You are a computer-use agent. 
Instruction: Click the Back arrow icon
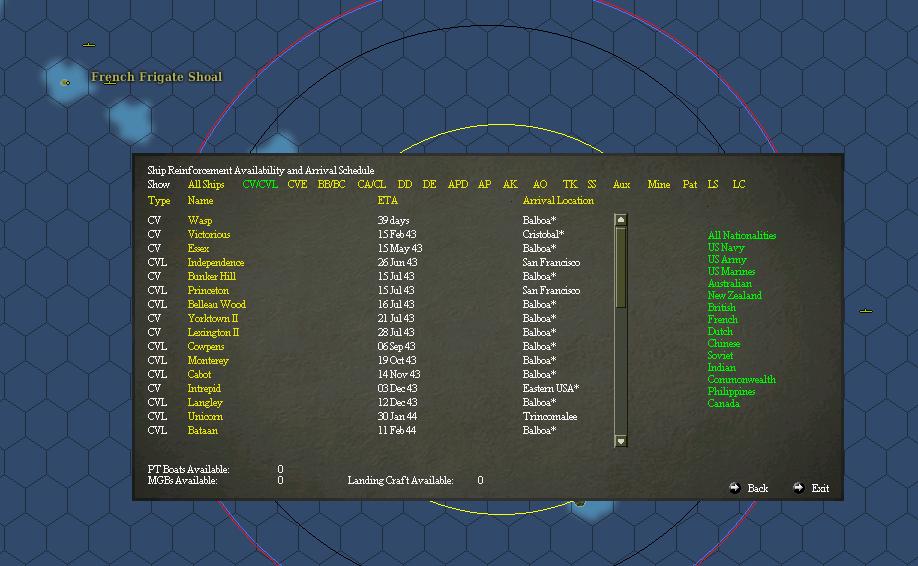[735, 488]
